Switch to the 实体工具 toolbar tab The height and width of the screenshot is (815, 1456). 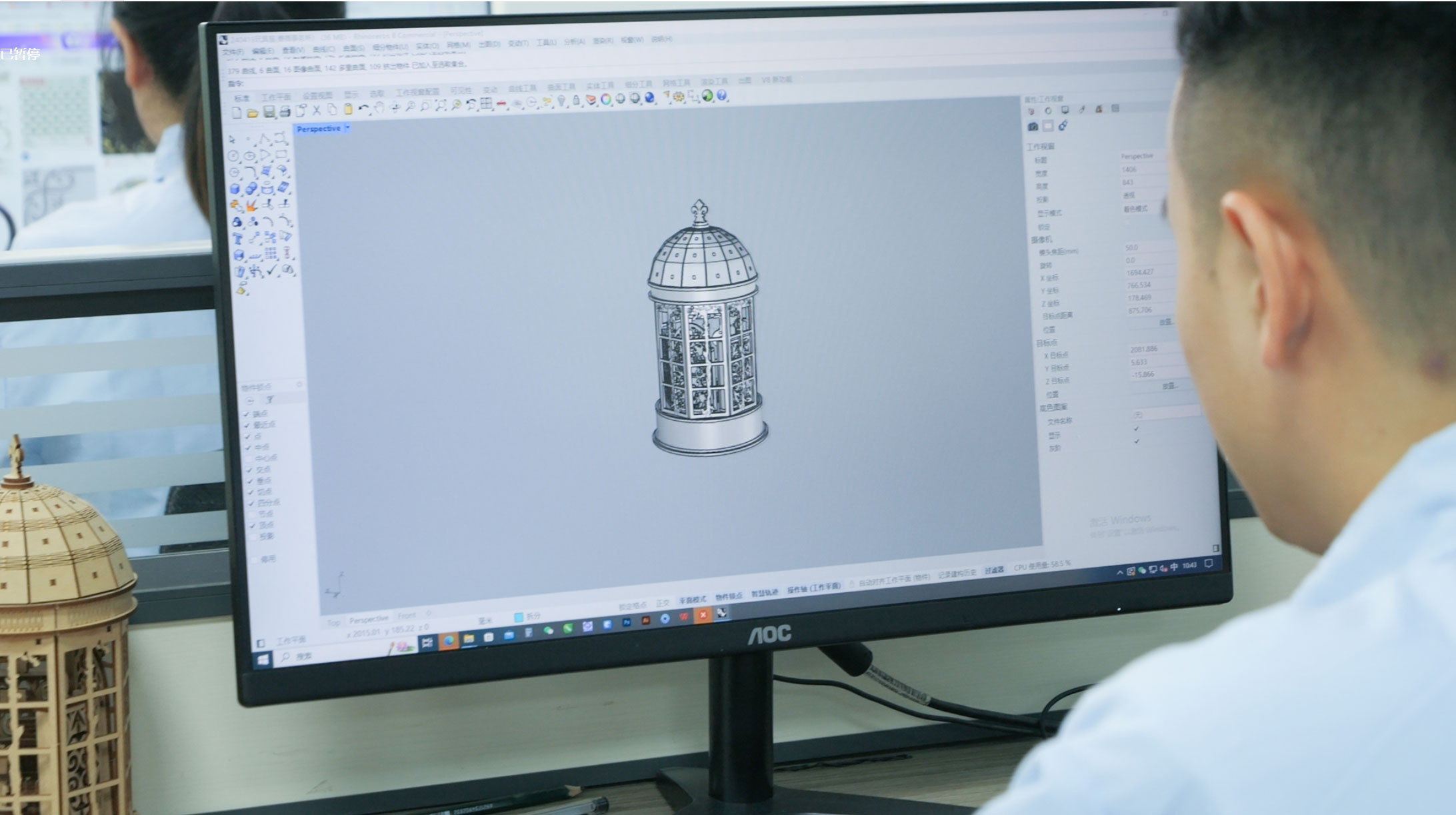point(600,85)
